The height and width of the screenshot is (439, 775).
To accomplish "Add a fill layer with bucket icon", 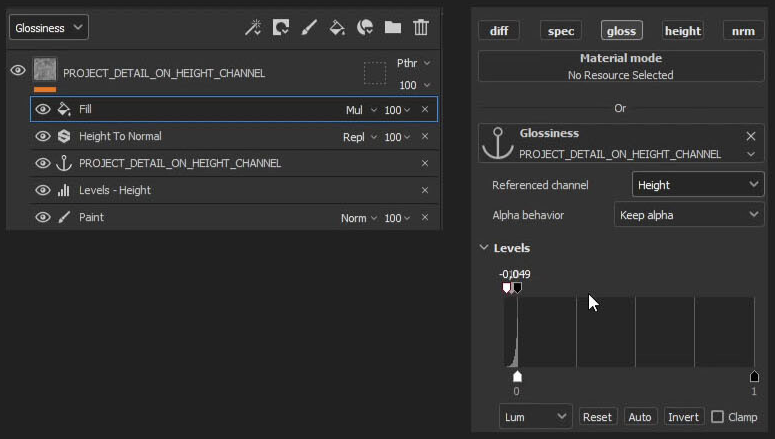I will 337,28.
